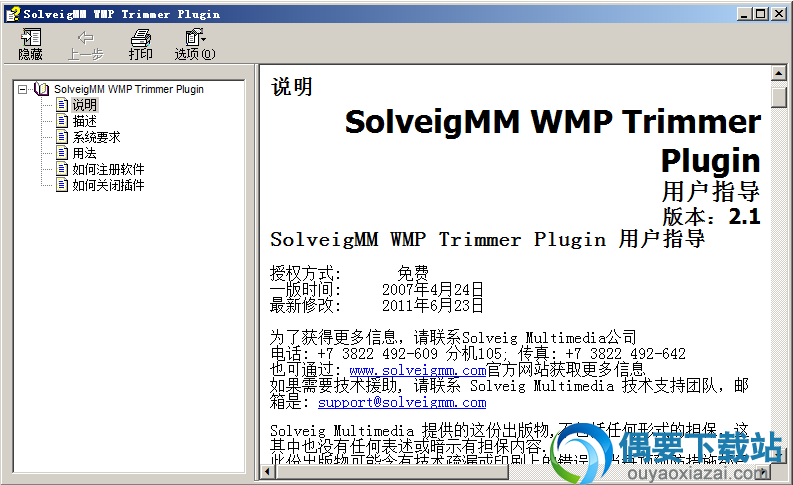
Task: Click the 上一步 (Back) toolbar button
Action: 85,45
